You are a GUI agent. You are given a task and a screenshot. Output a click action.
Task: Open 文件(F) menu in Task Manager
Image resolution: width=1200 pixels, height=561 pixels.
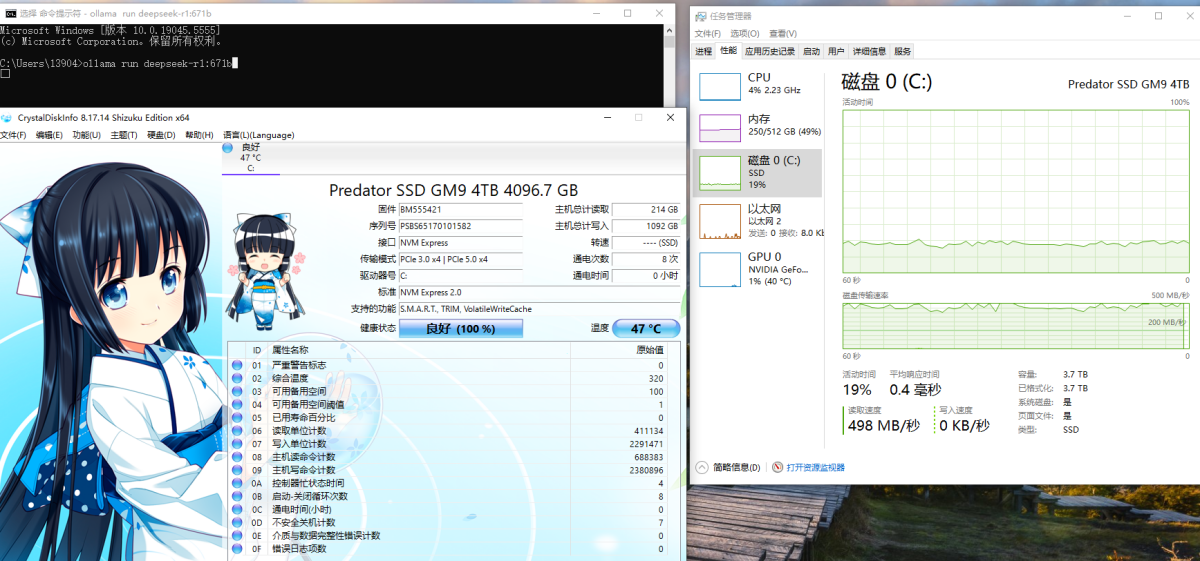(708, 33)
